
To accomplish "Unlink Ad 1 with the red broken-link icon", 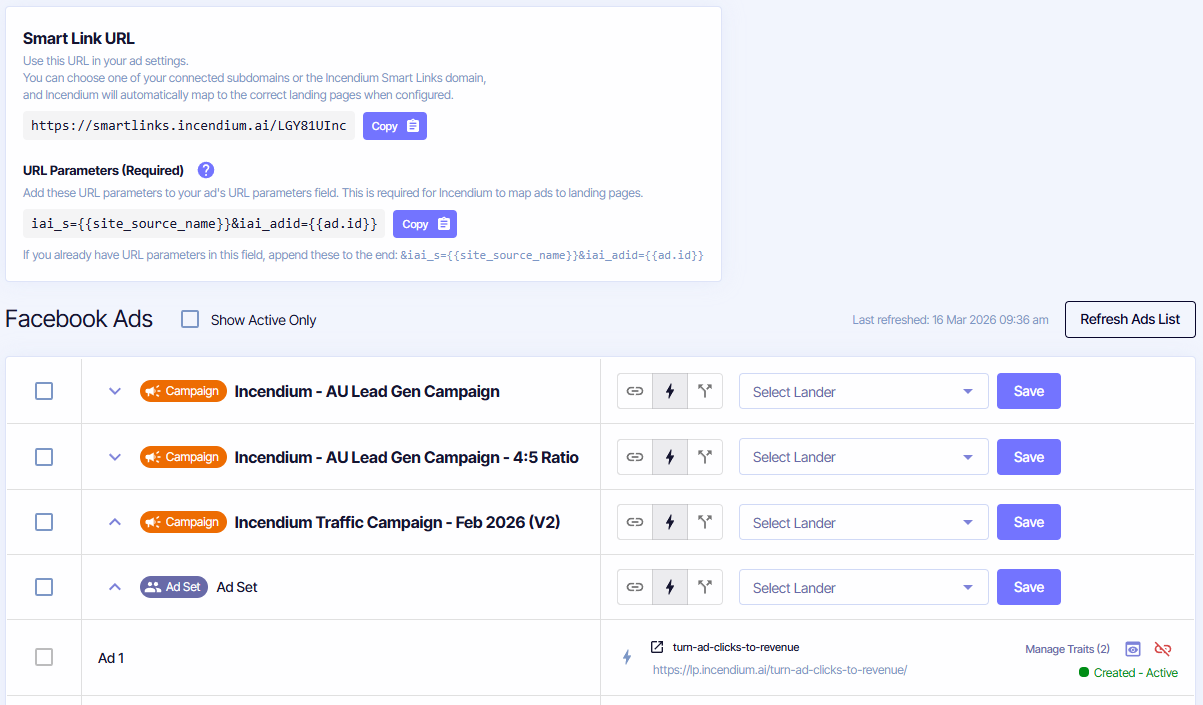I will tap(1163, 649).
